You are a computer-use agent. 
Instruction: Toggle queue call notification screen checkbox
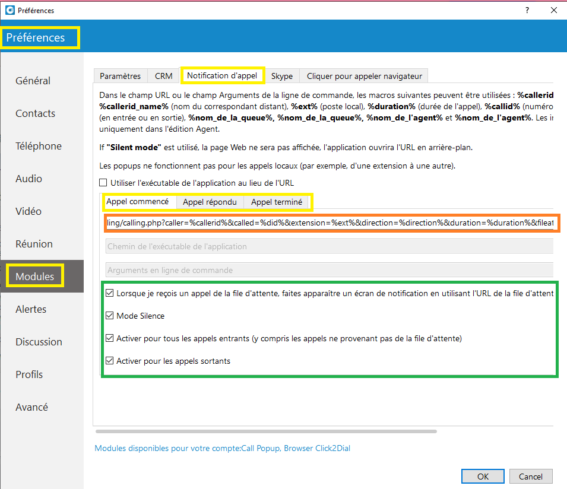(x=110, y=293)
